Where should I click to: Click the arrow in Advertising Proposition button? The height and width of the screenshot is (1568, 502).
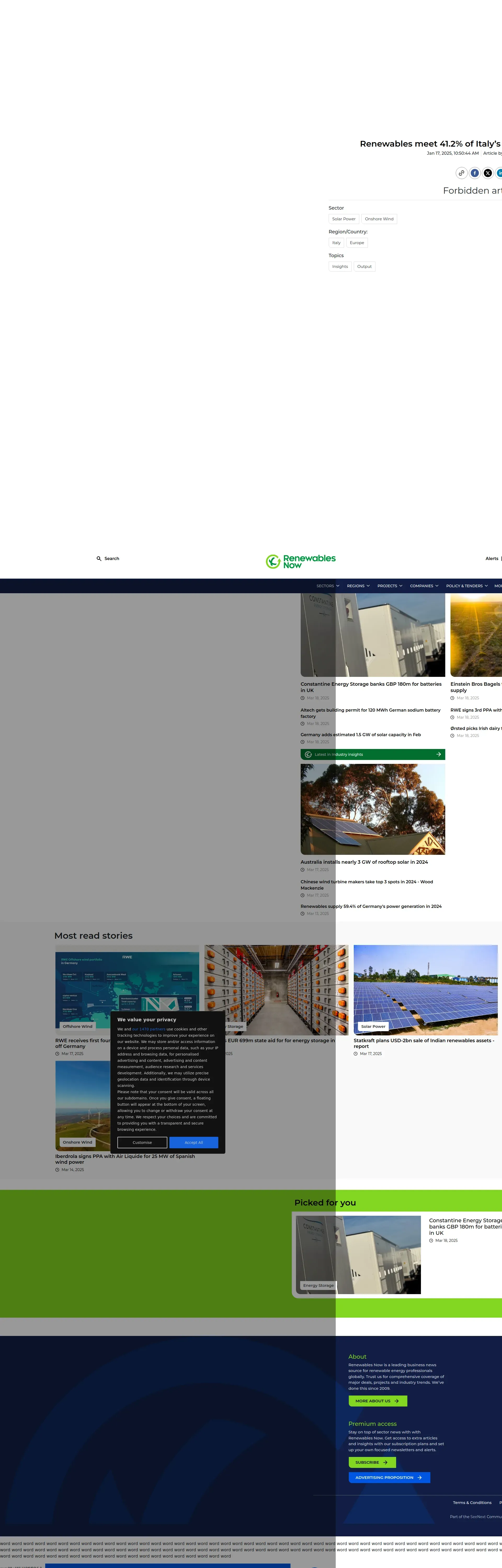pos(420,1477)
